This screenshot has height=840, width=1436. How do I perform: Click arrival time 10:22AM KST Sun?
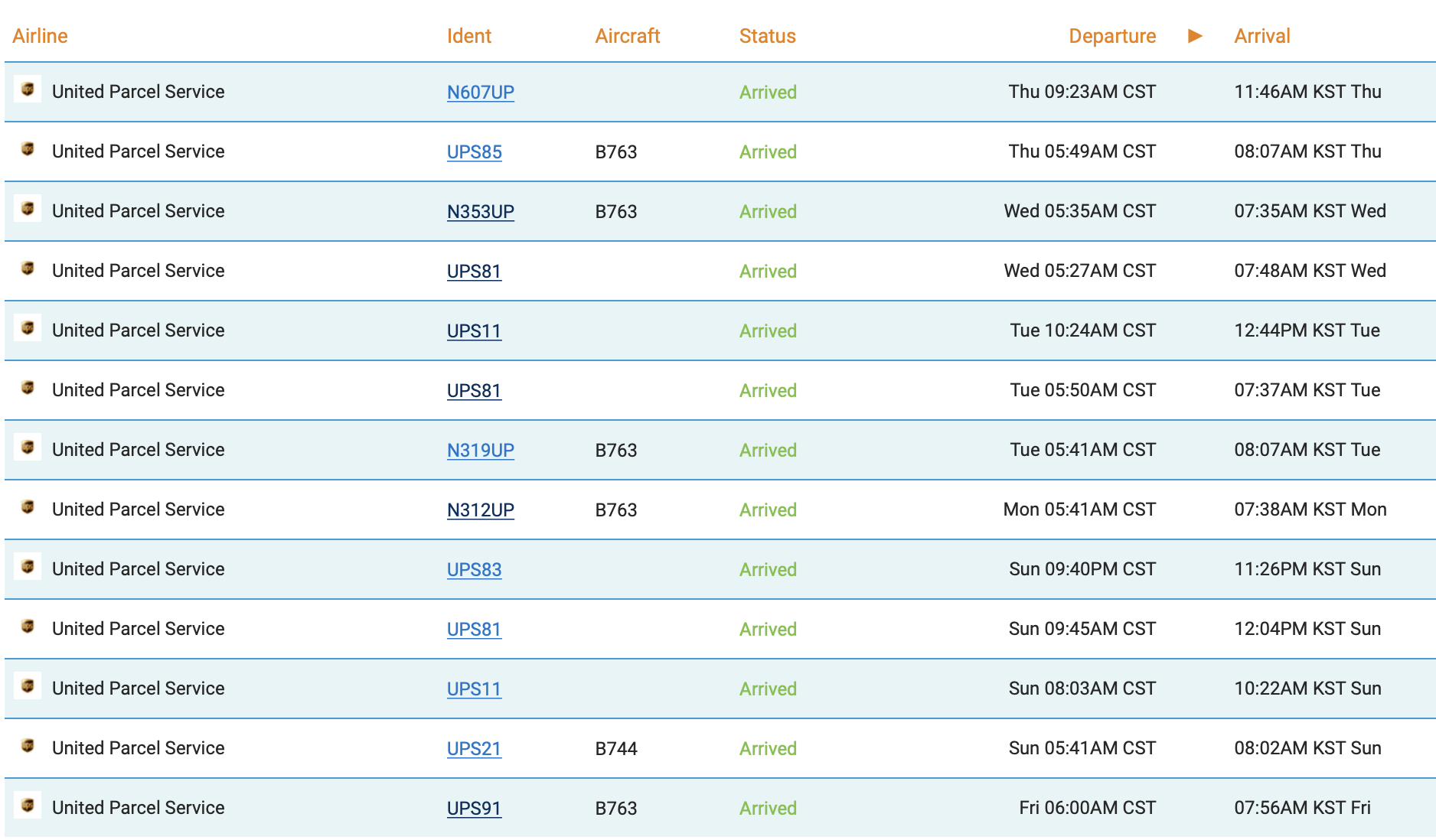click(1308, 689)
